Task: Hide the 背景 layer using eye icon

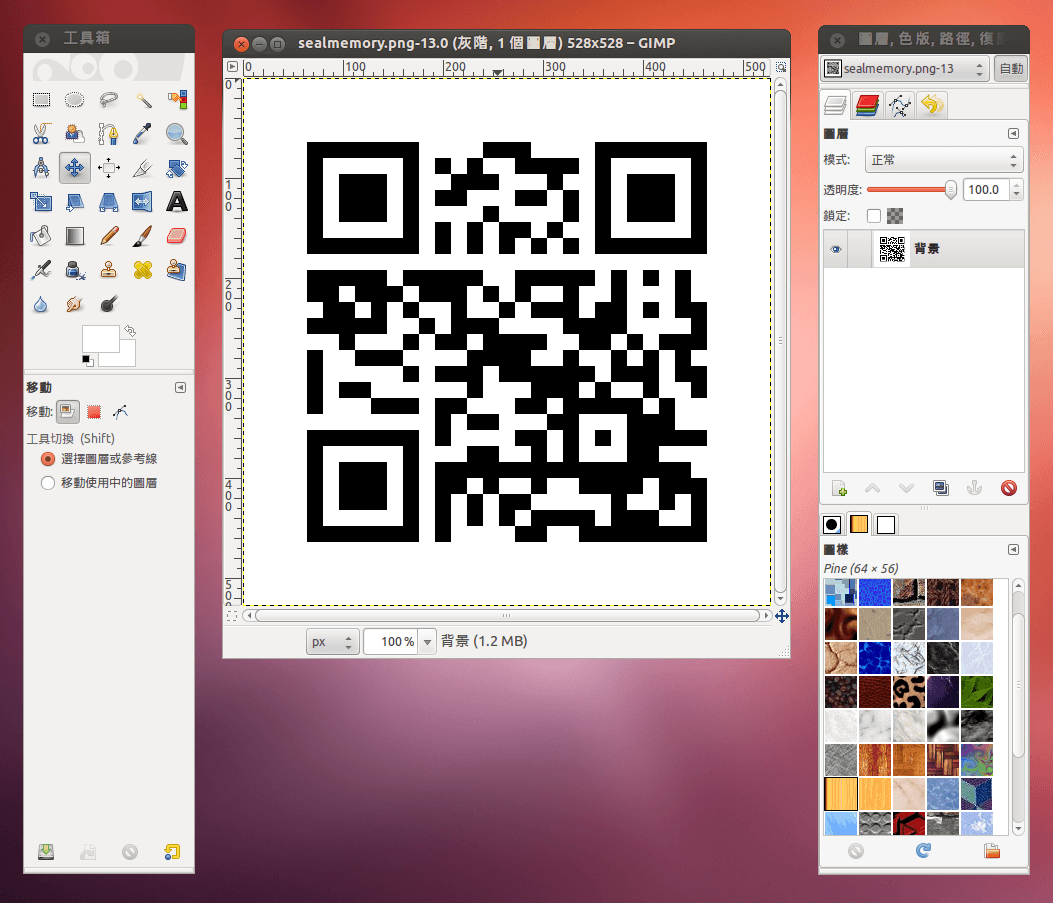Action: pos(835,249)
